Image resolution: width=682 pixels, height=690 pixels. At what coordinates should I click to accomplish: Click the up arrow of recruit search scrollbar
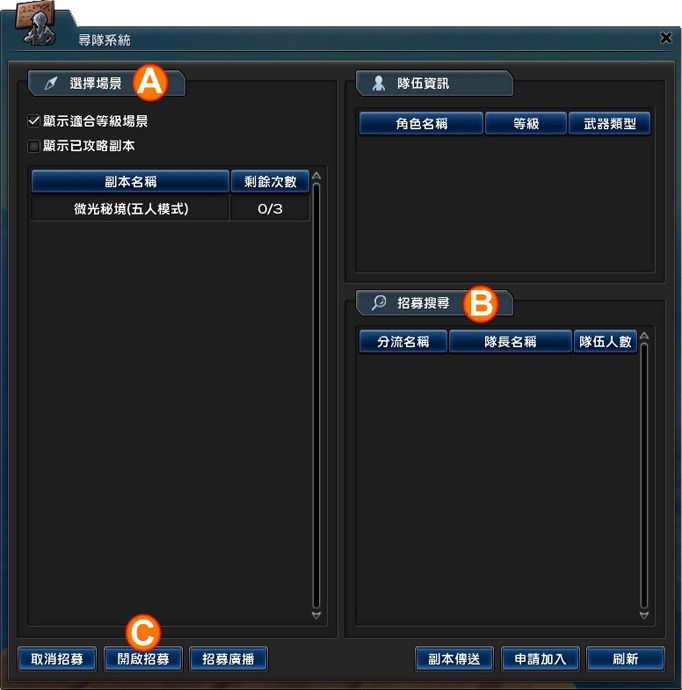coord(644,336)
